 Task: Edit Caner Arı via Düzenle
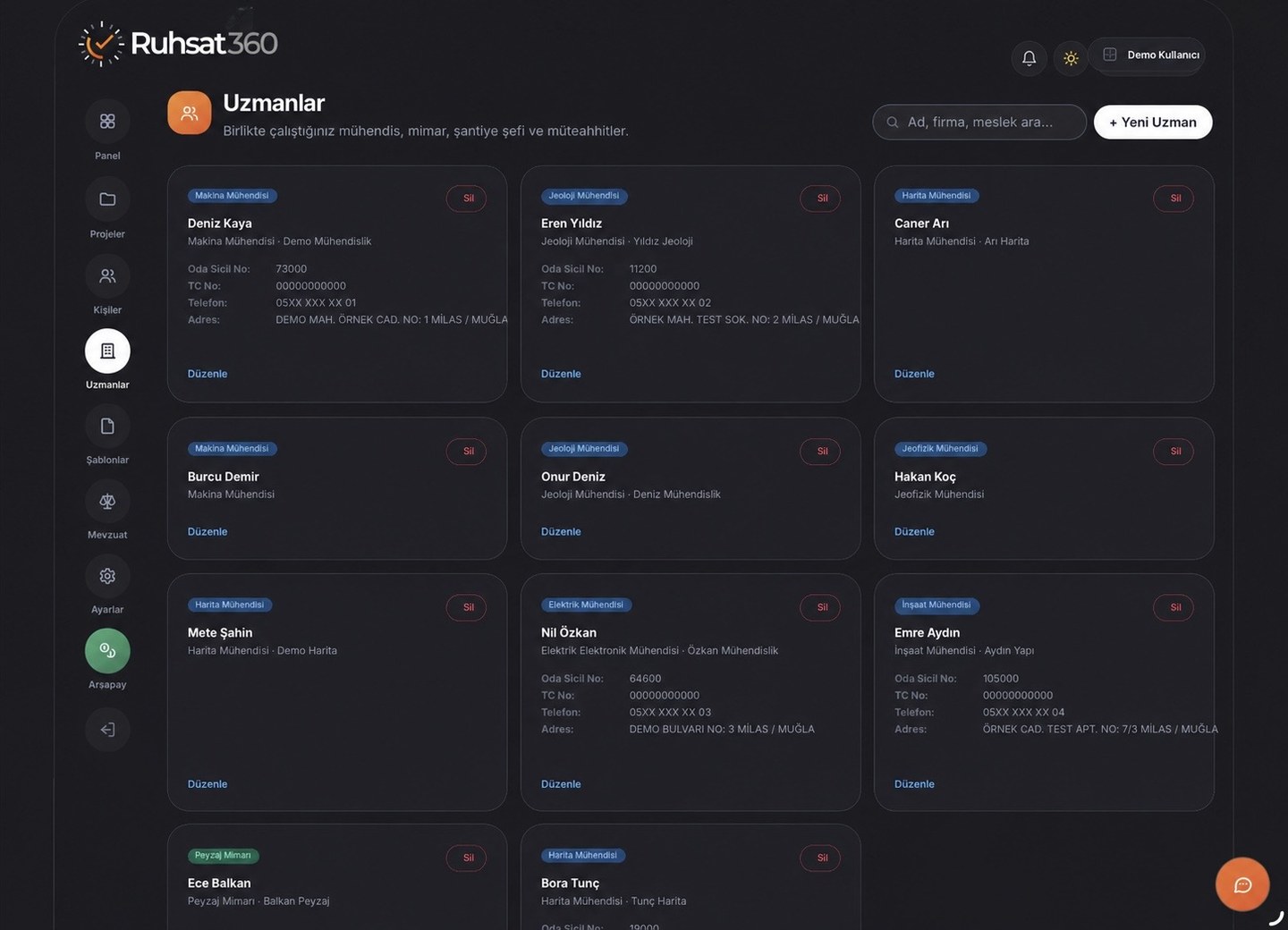click(x=914, y=374)
